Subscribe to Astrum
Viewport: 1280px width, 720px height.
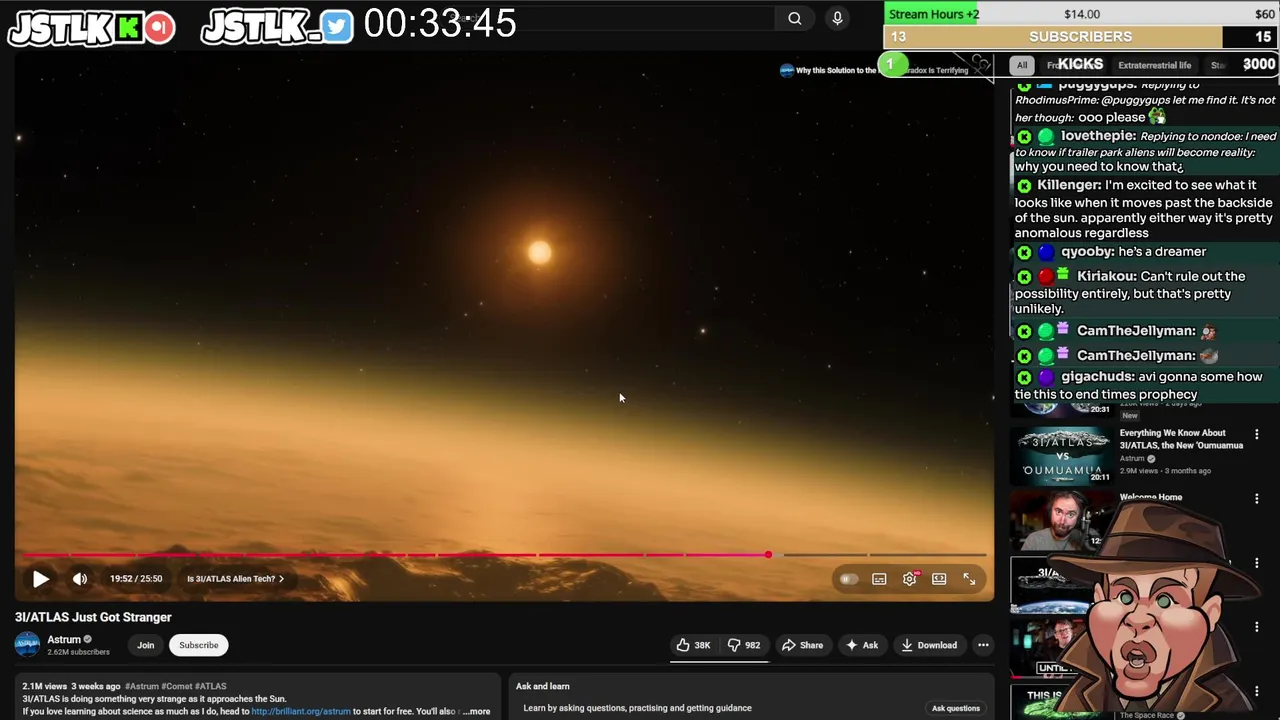[x=199, y=645]
